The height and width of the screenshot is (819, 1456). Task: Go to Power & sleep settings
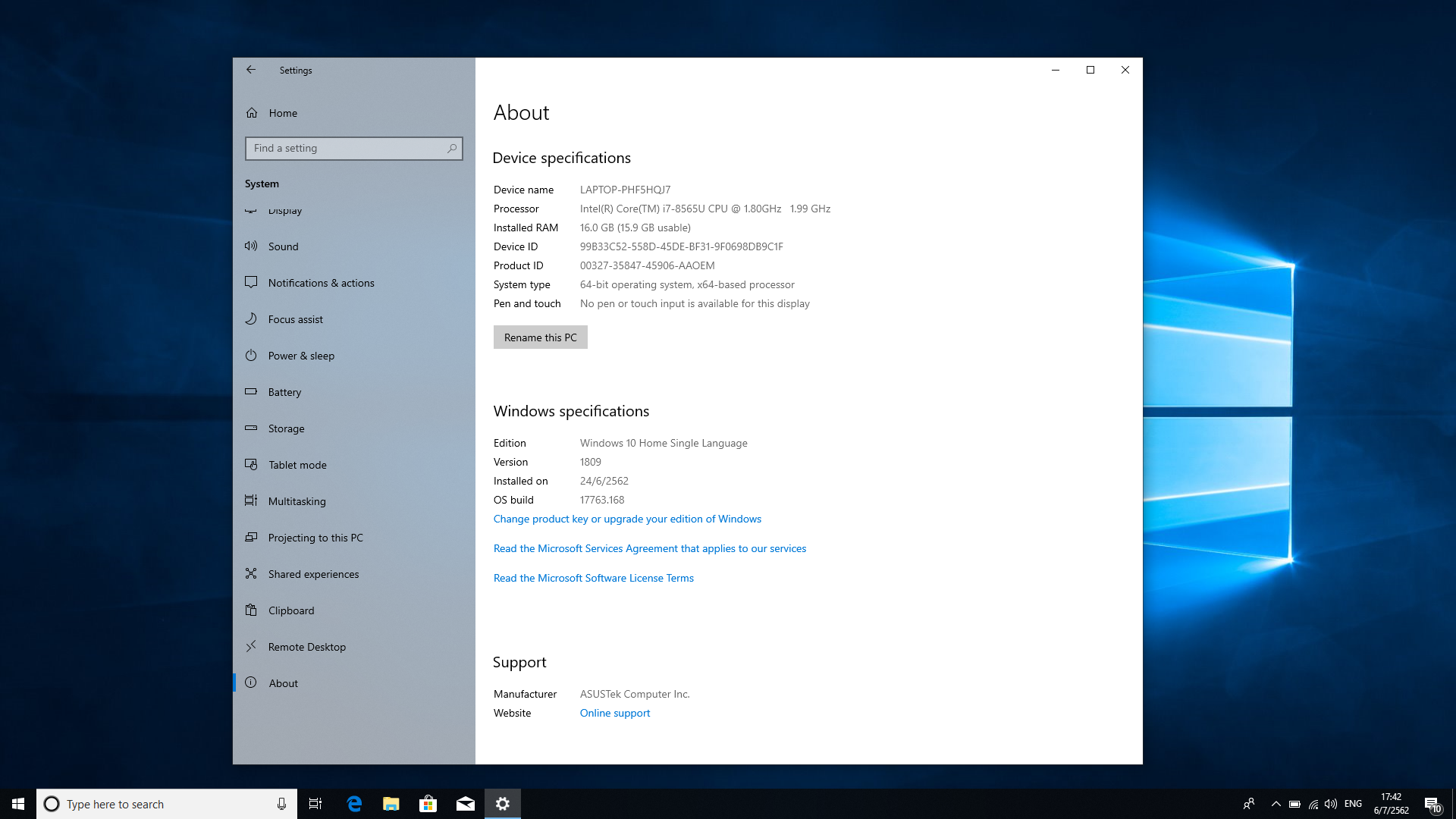353,356
